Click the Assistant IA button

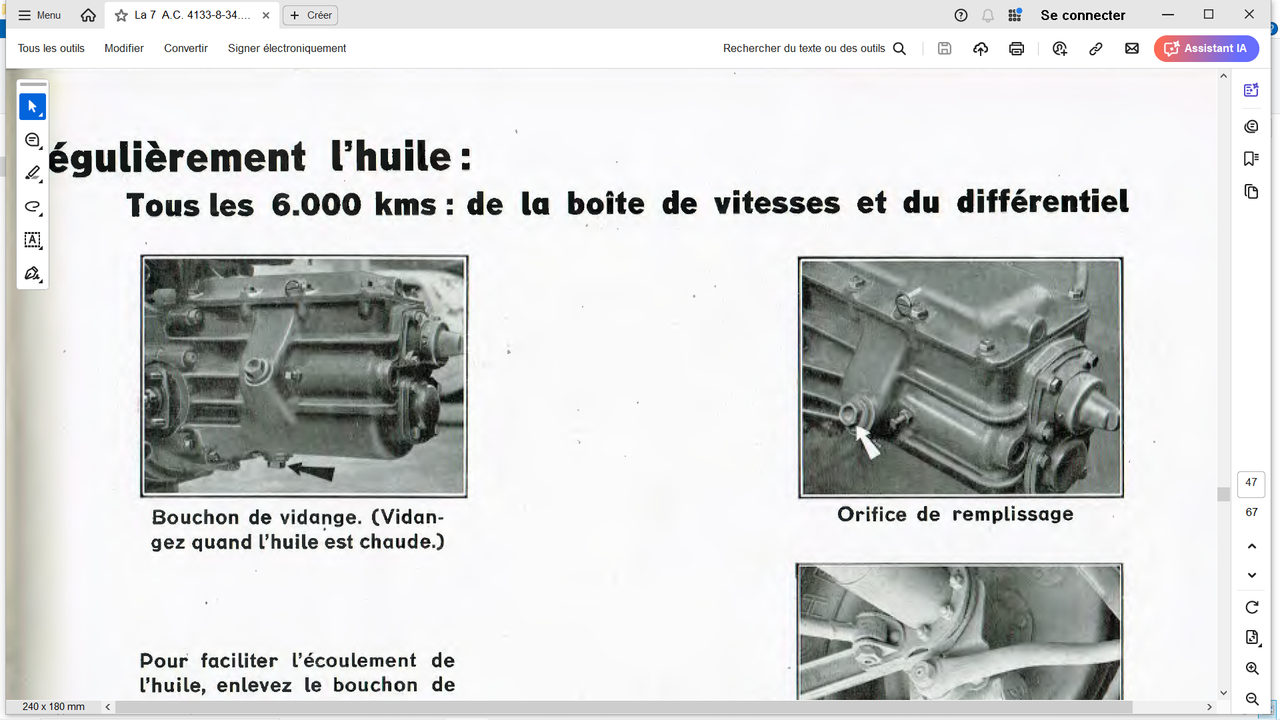coord(1206,48)
